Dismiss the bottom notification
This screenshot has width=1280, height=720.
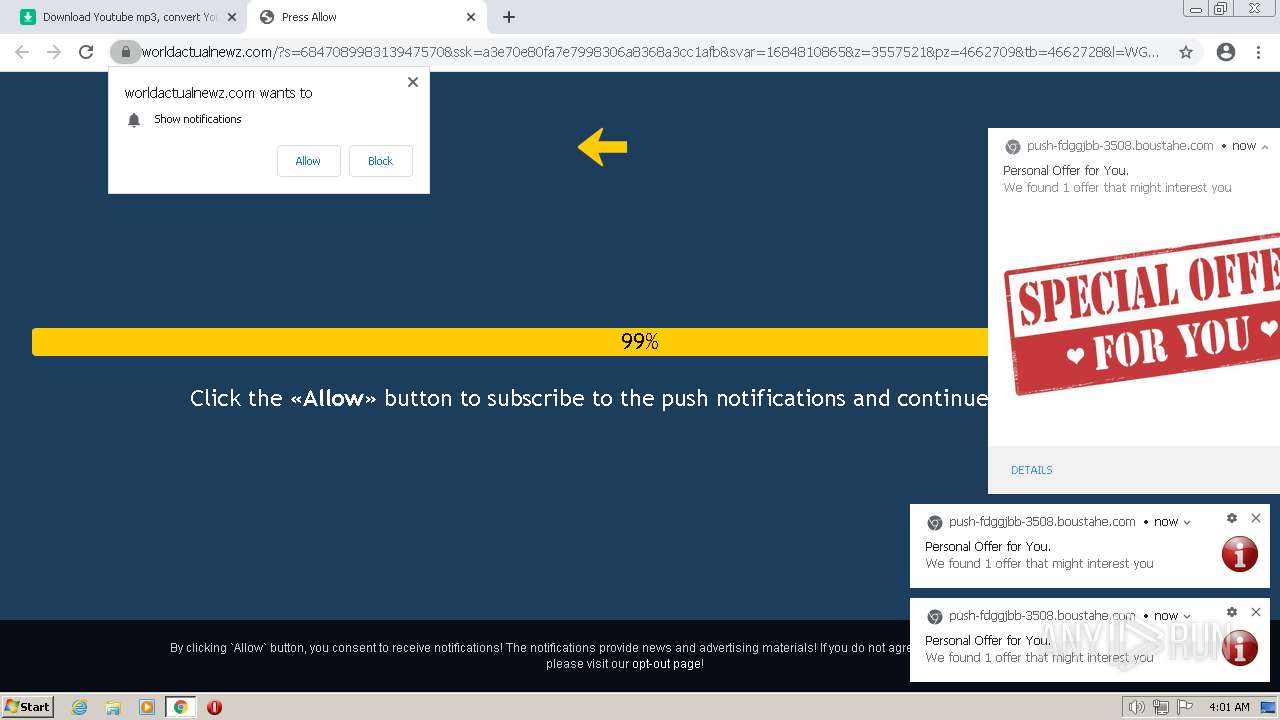click(1256, 612)
